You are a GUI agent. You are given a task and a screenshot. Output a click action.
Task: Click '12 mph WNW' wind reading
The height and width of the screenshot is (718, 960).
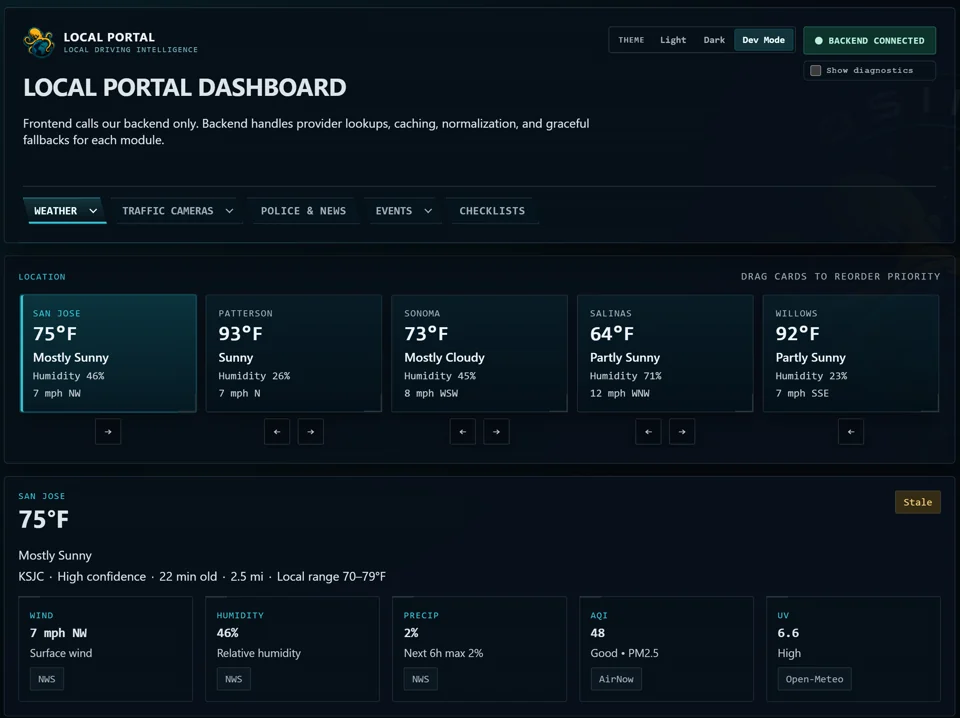click(620, 393)
